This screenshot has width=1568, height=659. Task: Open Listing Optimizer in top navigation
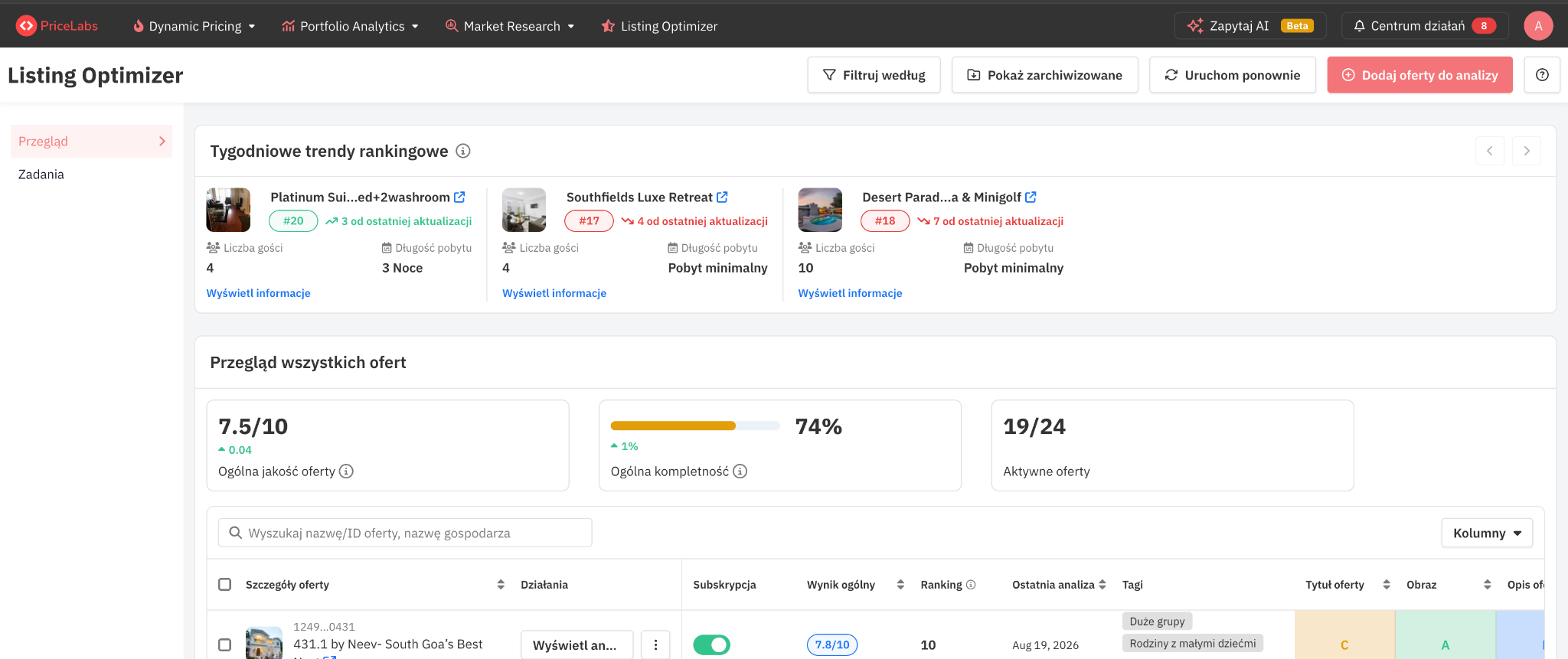click(660, 26)
